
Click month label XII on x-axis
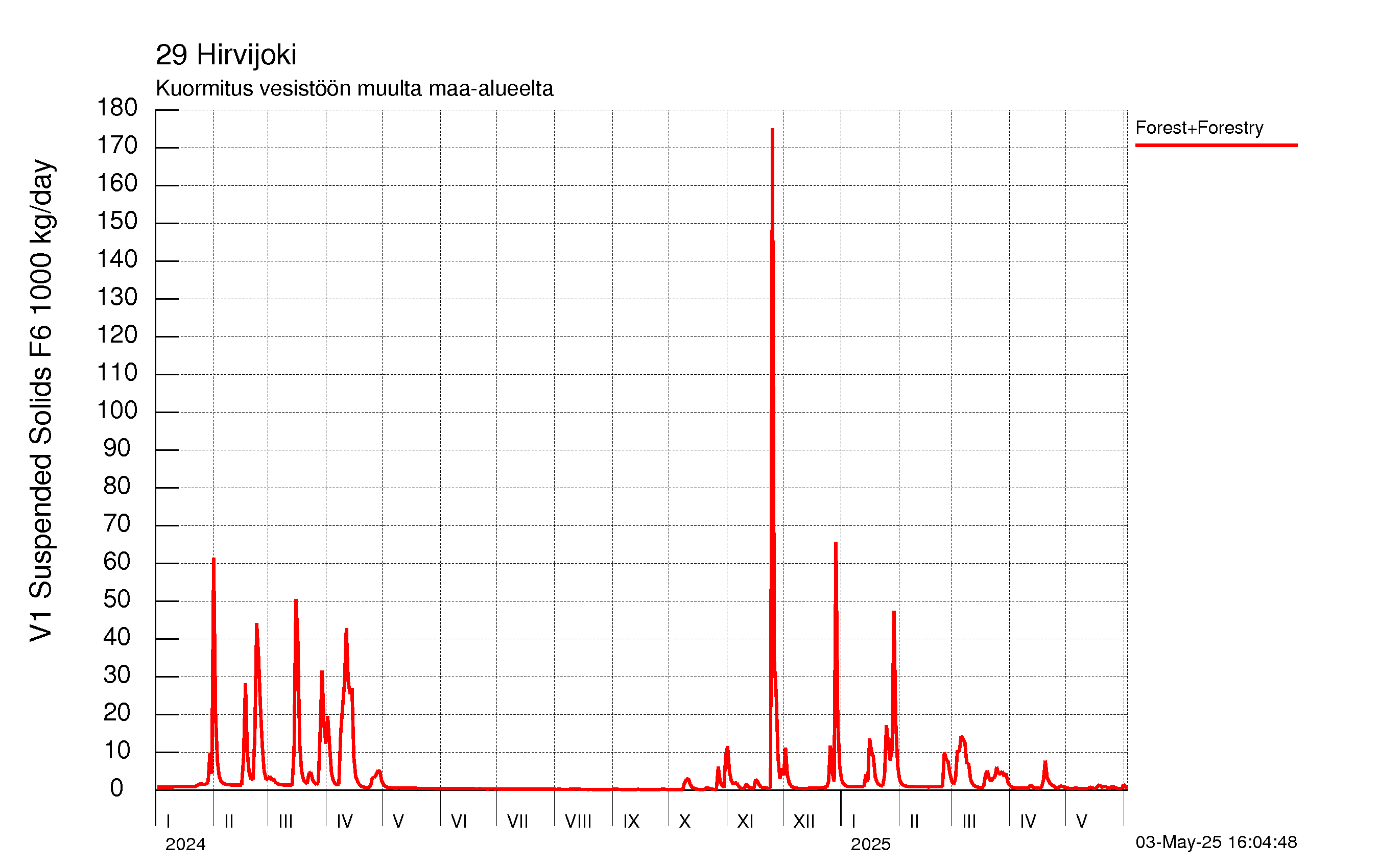pos(804,822)
